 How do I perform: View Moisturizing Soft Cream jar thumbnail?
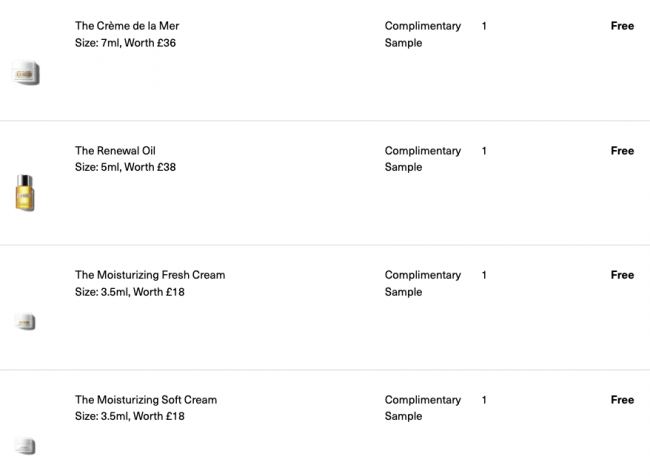click(25, 446)
